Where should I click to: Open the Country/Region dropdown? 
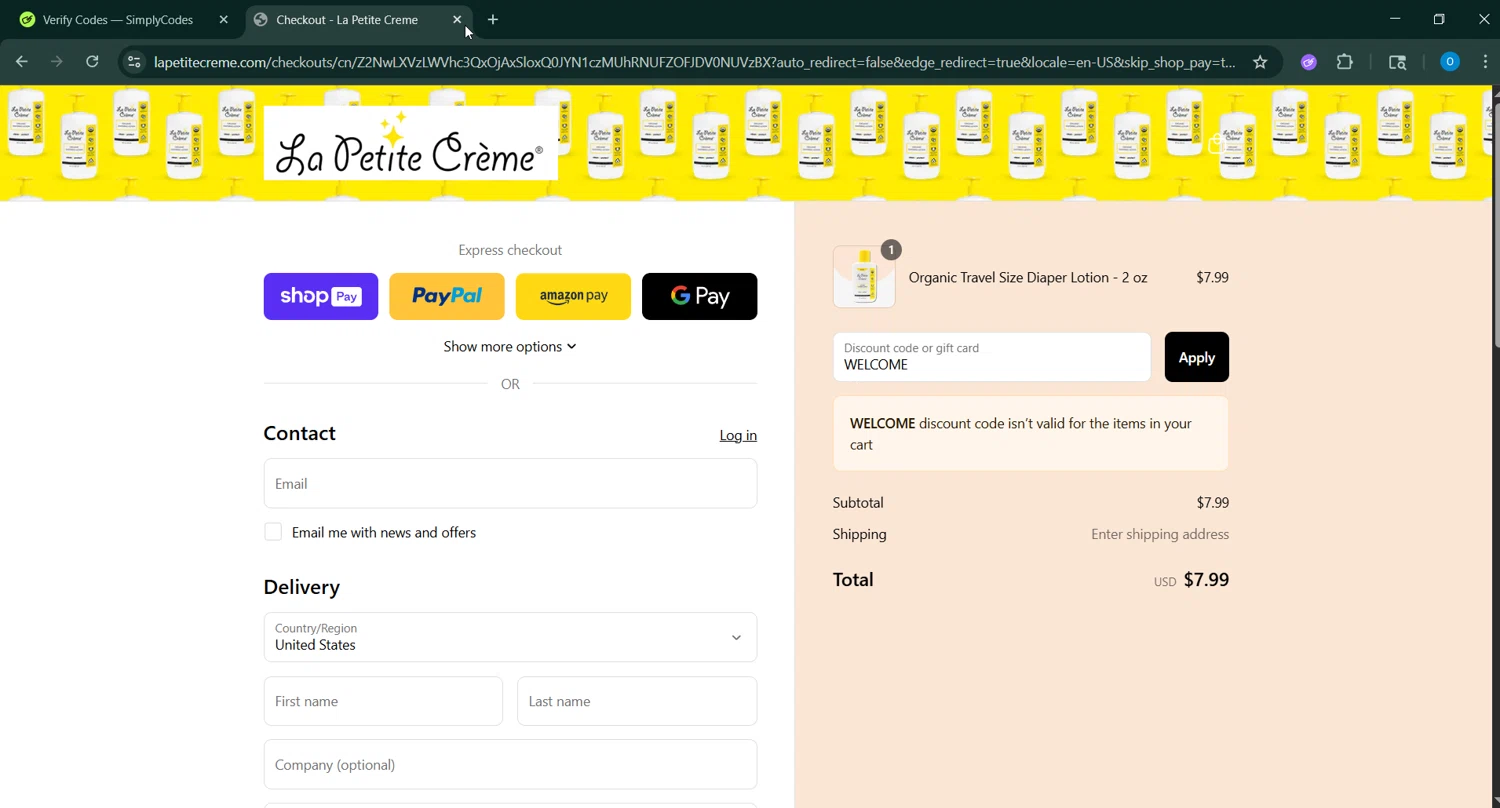[510, 637]
